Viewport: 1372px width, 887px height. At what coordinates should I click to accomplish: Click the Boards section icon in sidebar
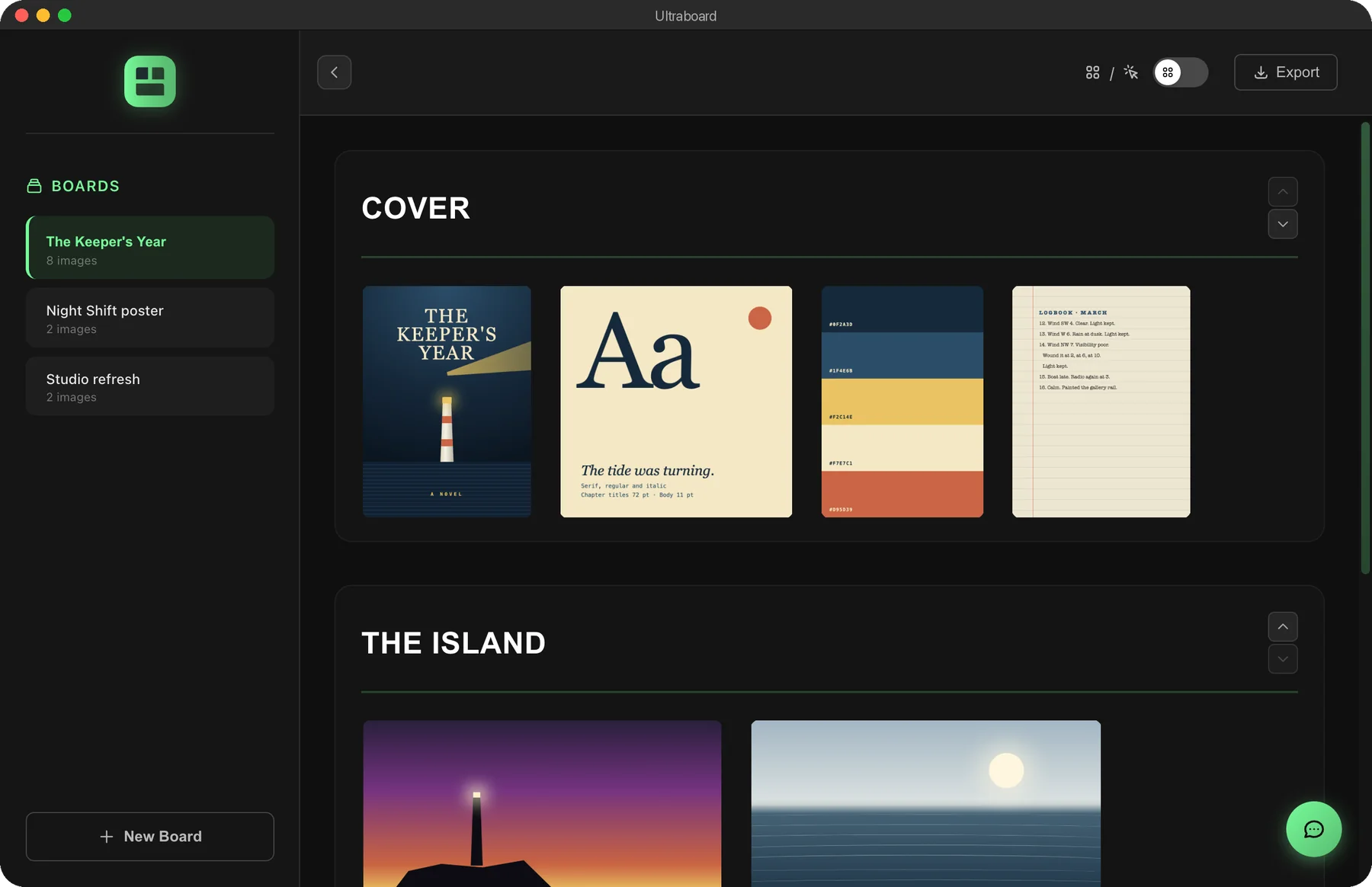(34, 186)
